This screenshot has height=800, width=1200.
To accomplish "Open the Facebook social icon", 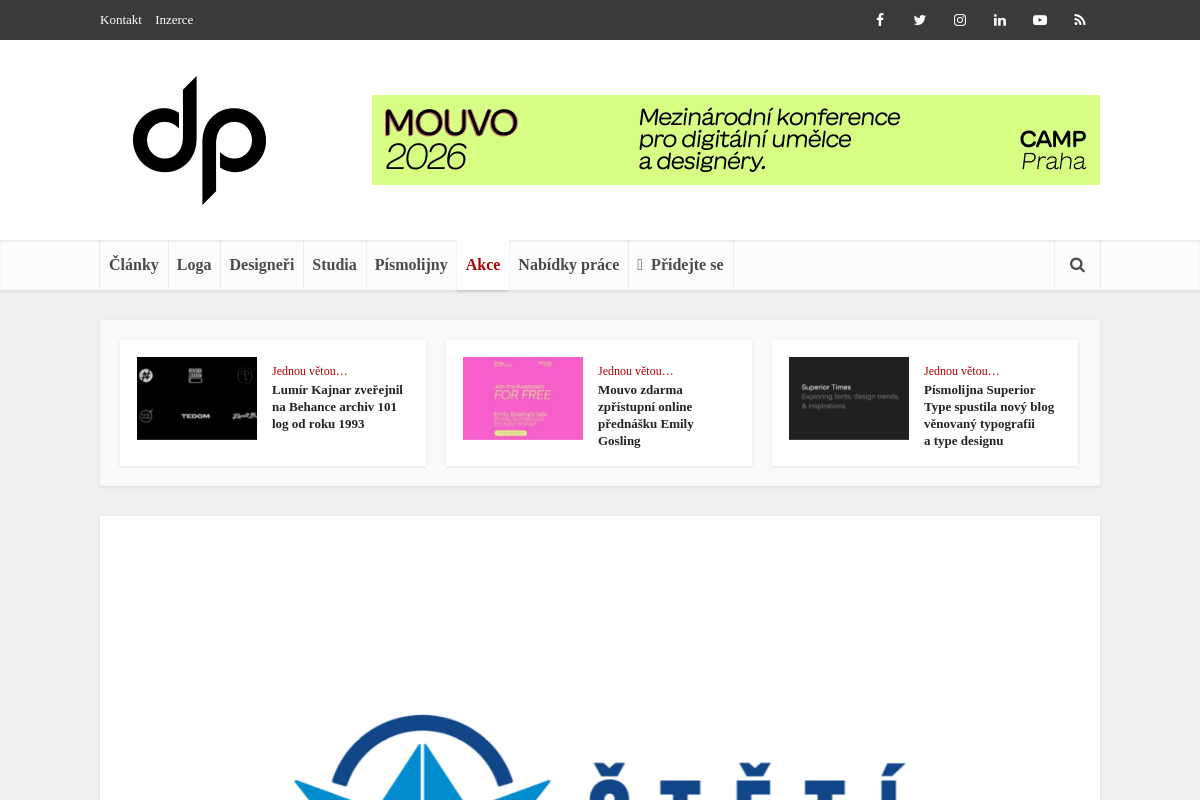I will tap(880, 20).
